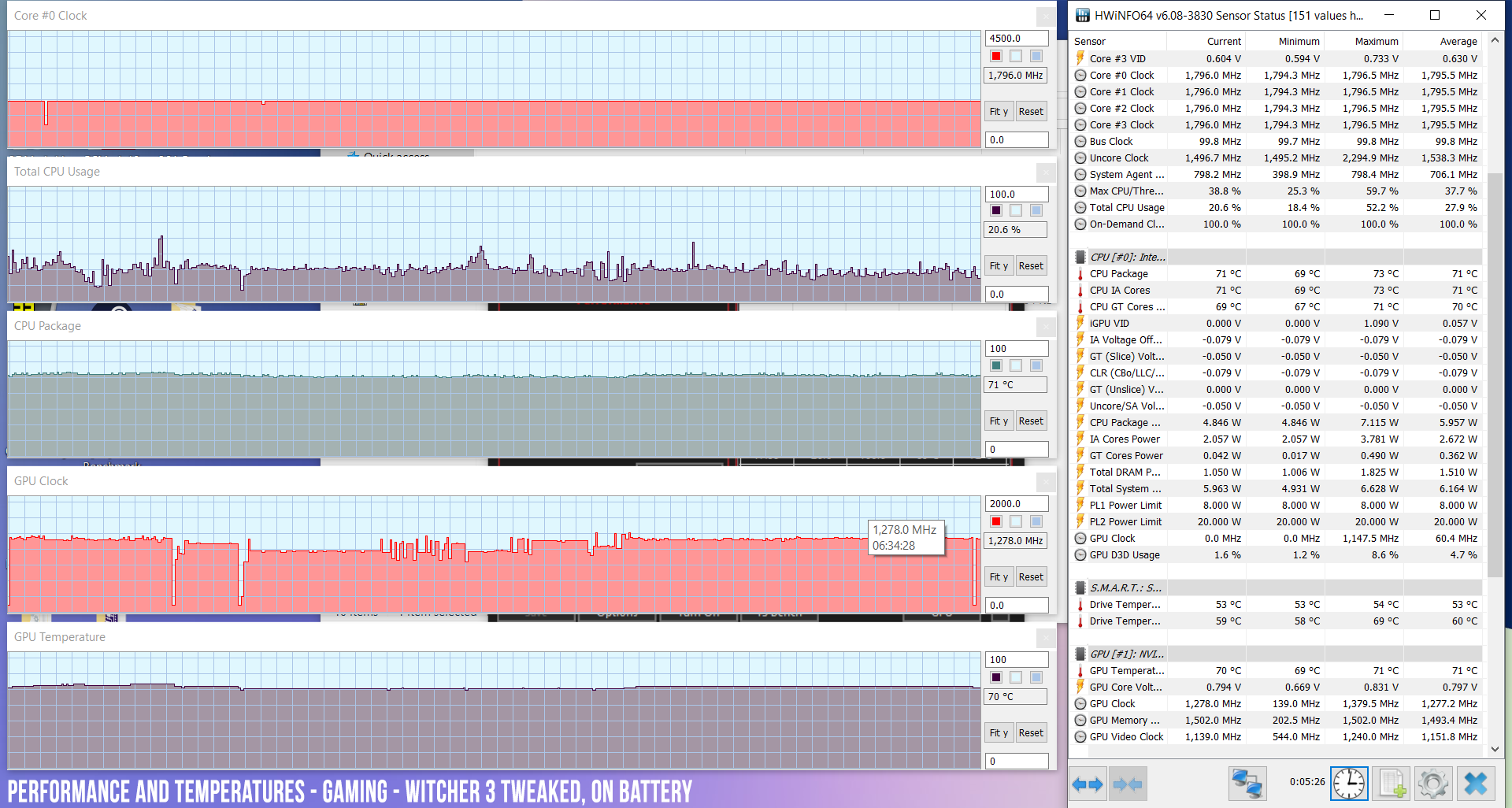Click the HWiNFO64 title bar app icon
The image size is (1512, 808).
click(1083, 15)
